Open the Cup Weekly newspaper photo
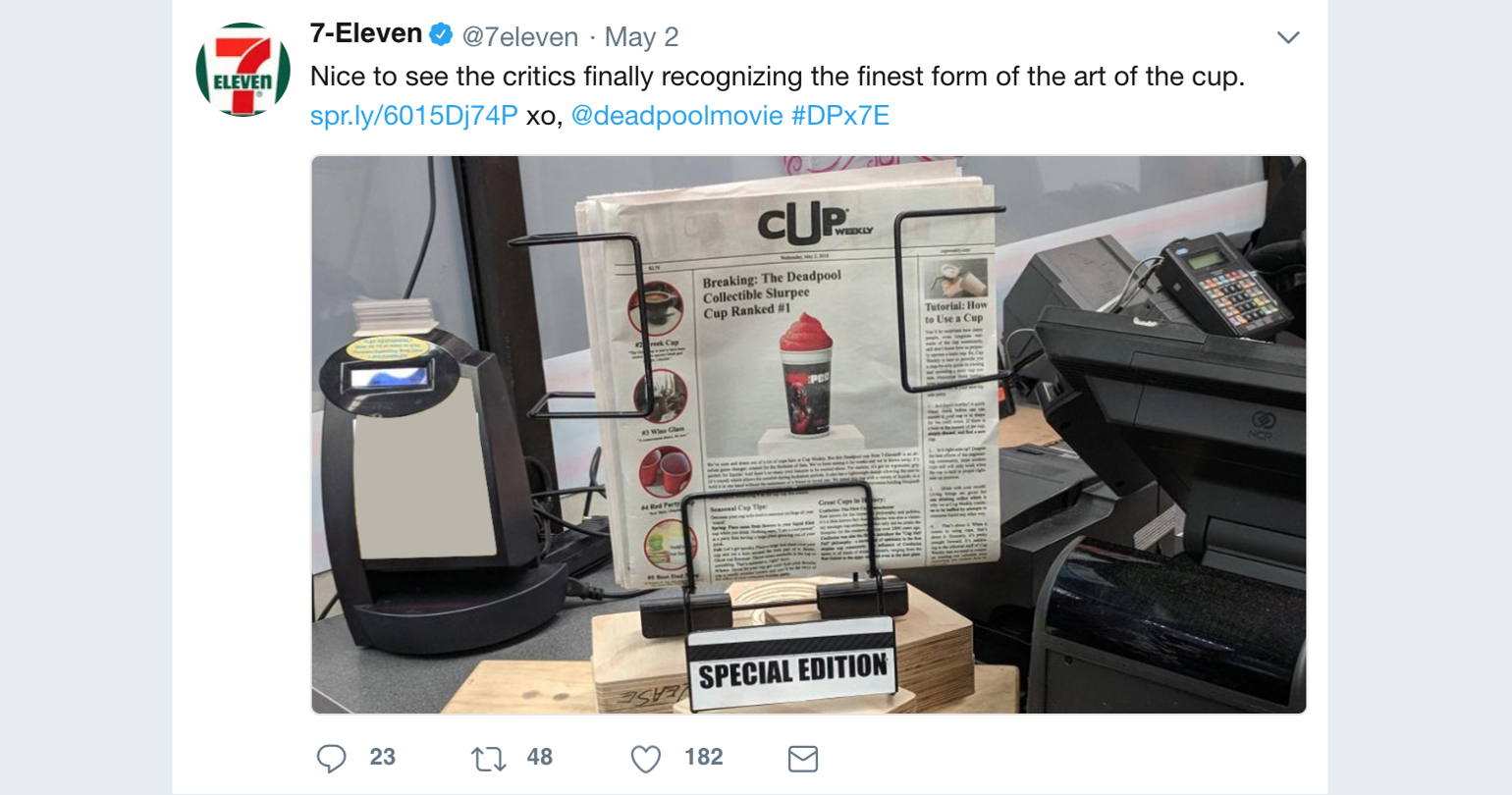 [x=809, y=434]
